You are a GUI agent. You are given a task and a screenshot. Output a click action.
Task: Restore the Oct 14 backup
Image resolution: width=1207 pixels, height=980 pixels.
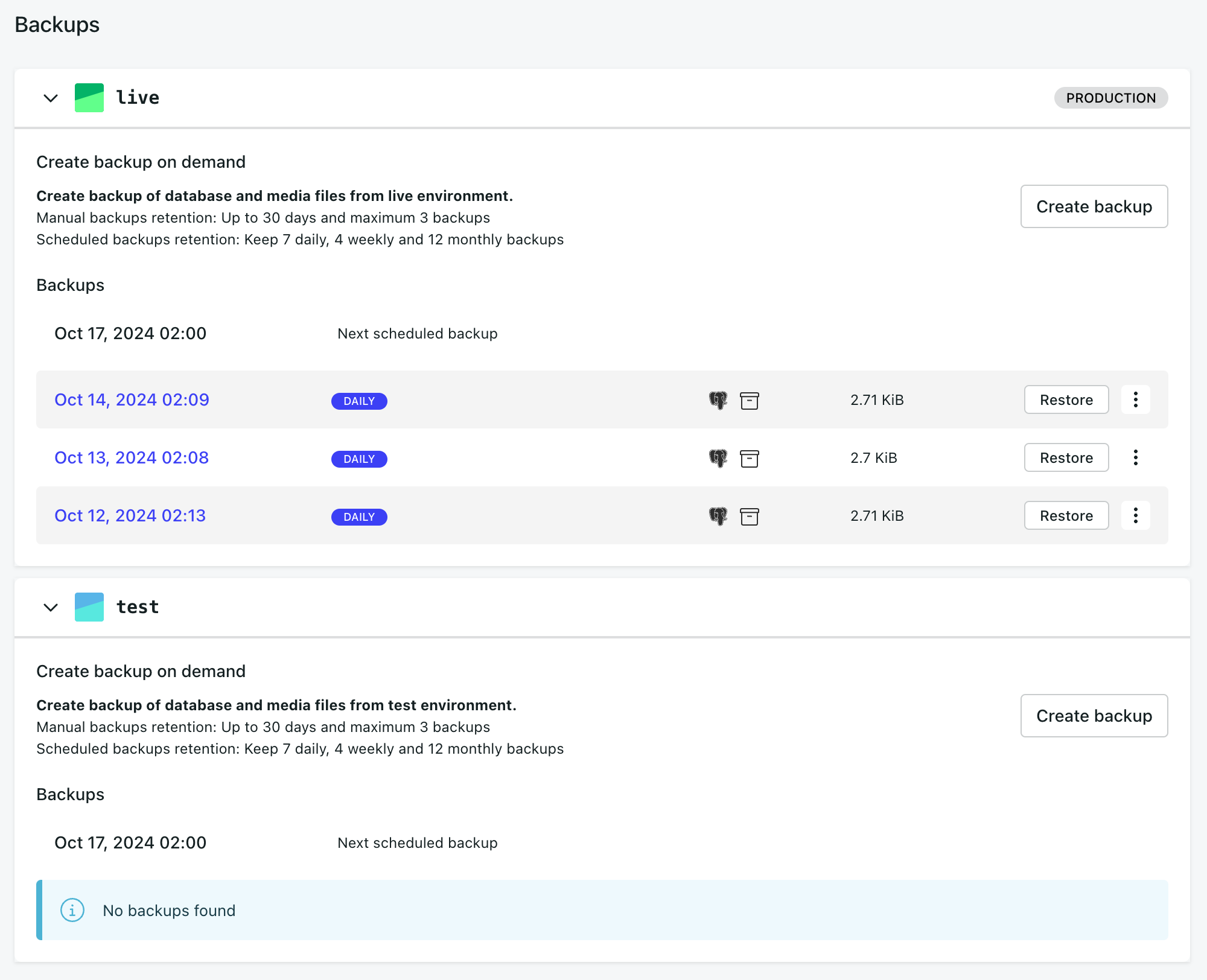click(x=1066, y=399)
